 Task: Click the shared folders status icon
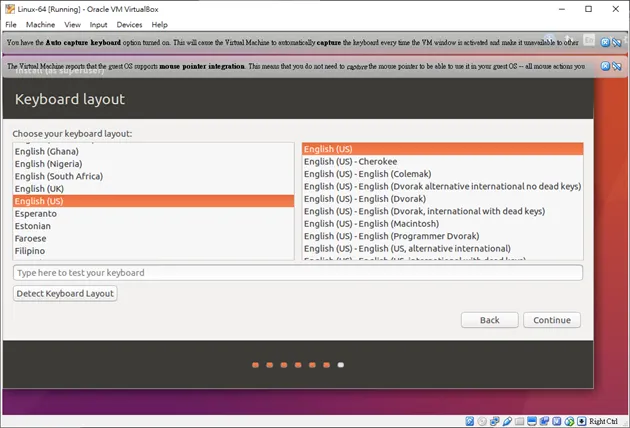pyautogui.click(x=519, y=421)
